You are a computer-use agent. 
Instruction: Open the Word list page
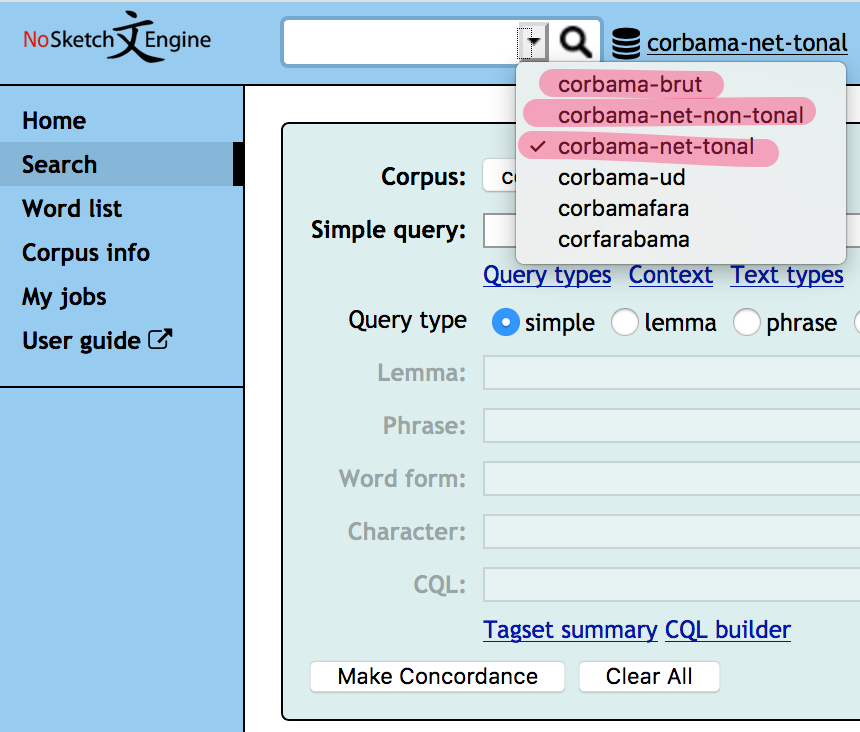(71, 208)
